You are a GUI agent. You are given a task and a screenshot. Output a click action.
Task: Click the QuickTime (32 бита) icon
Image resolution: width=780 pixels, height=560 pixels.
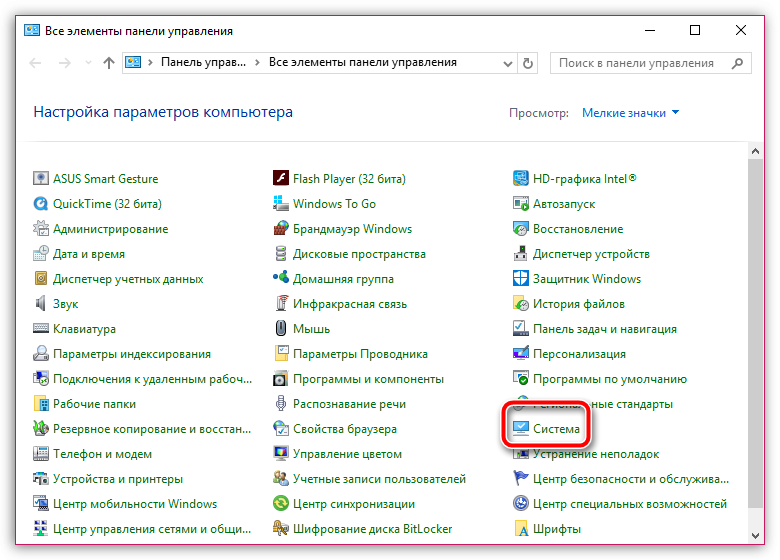(41, 204)
